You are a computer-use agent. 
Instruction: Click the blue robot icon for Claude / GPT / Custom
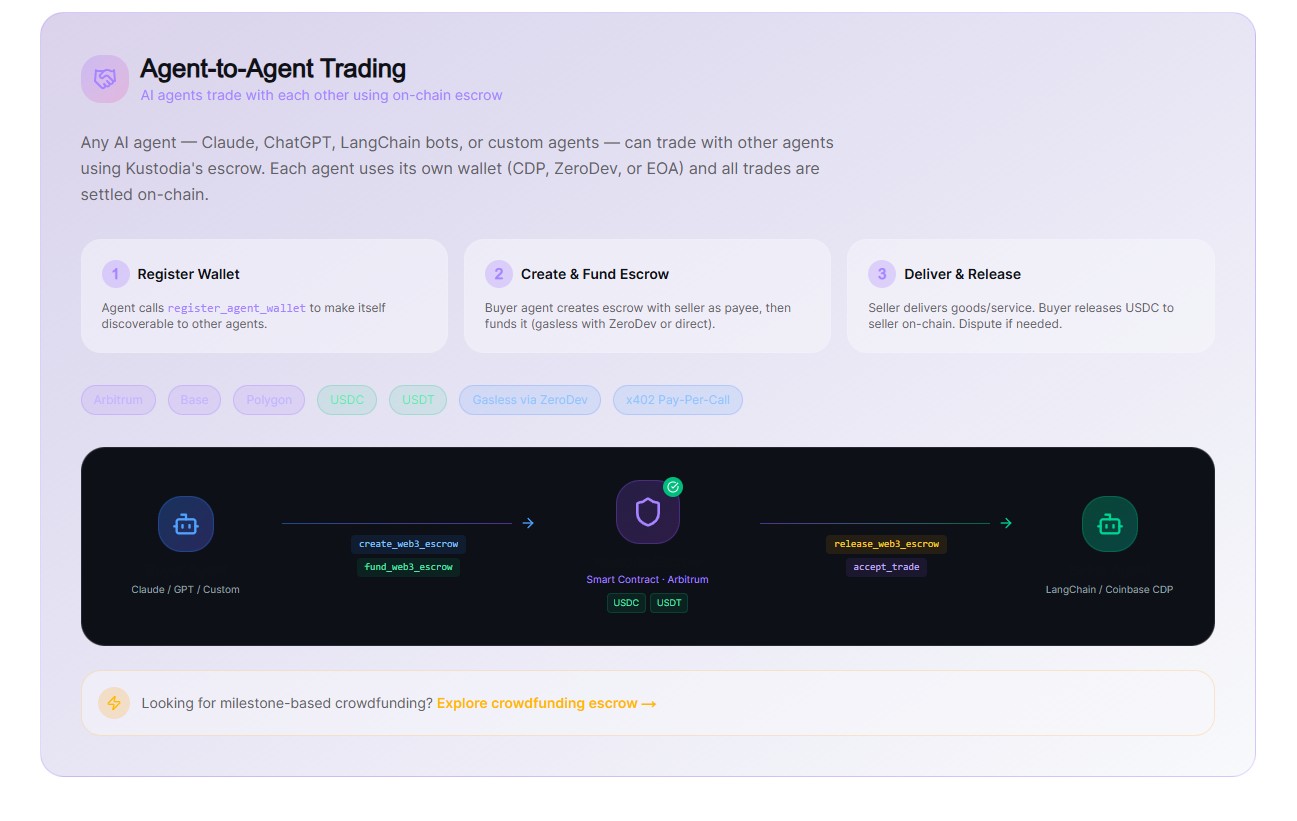186,524
